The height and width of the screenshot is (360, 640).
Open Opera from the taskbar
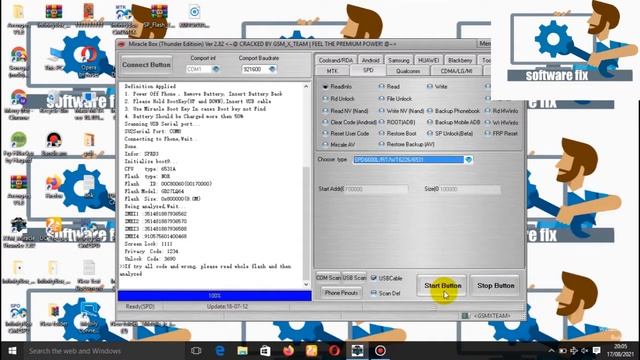click(x=334, y=351)
